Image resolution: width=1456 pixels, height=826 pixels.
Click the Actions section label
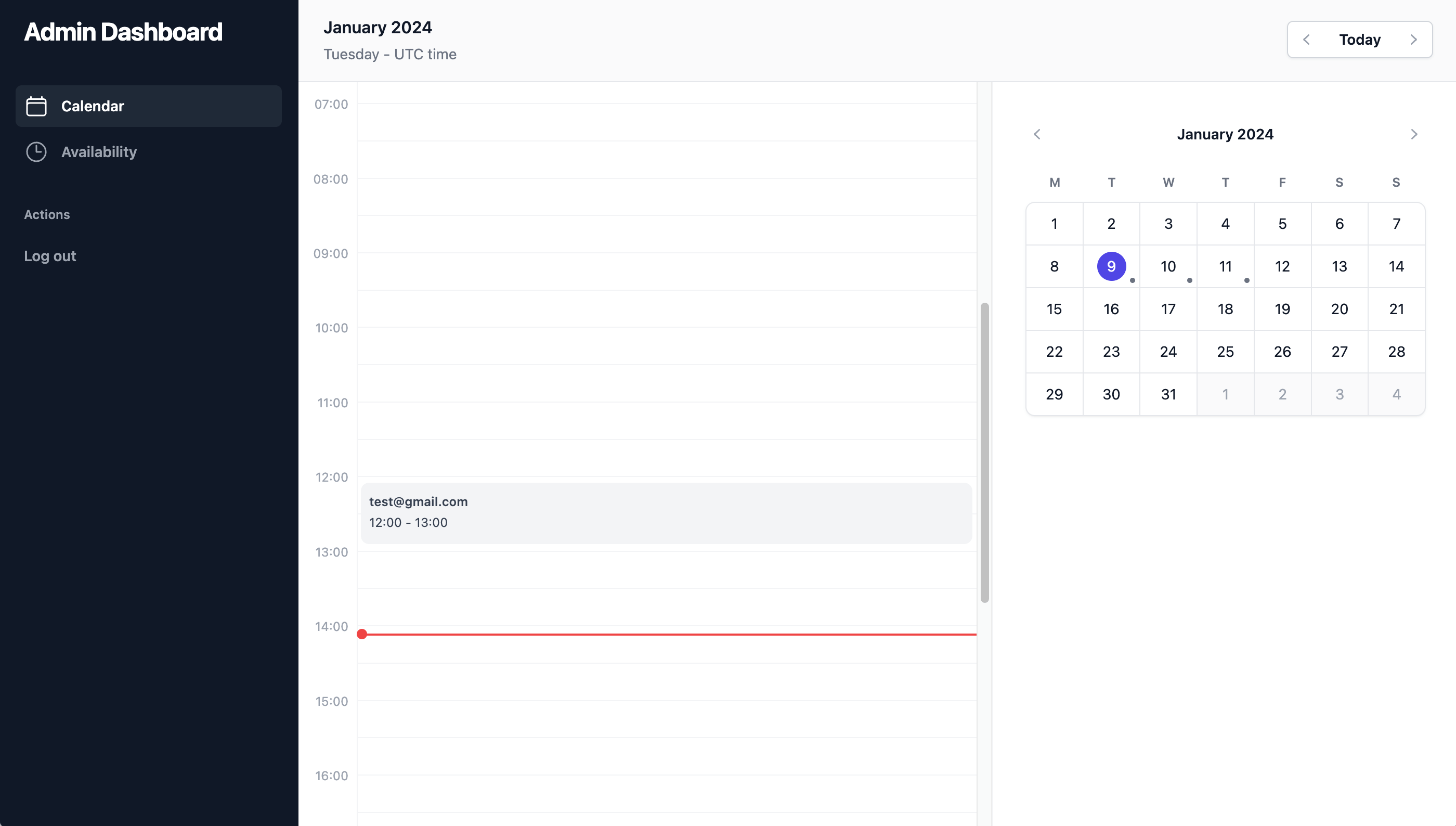pos(47,214)
